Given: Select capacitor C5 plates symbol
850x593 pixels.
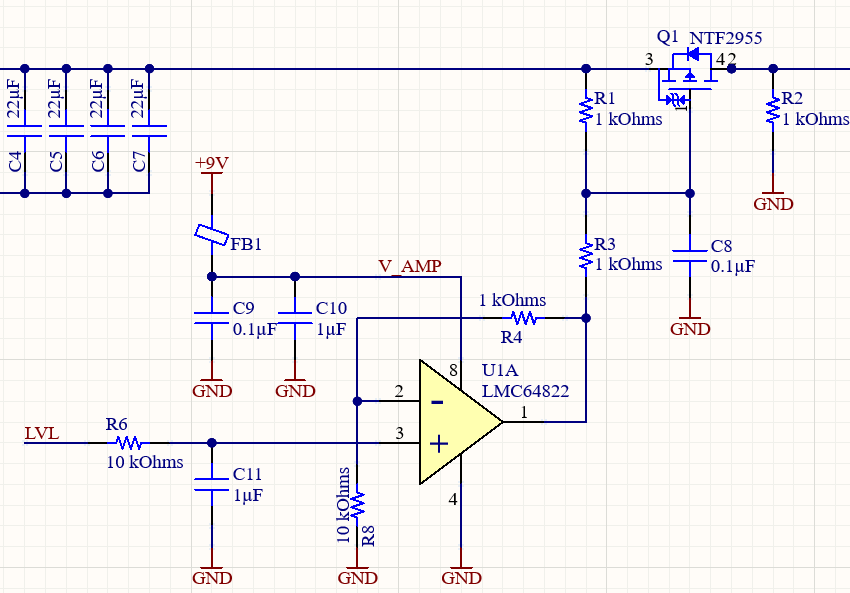Looking at the screenshot, I should coord(66,131).
